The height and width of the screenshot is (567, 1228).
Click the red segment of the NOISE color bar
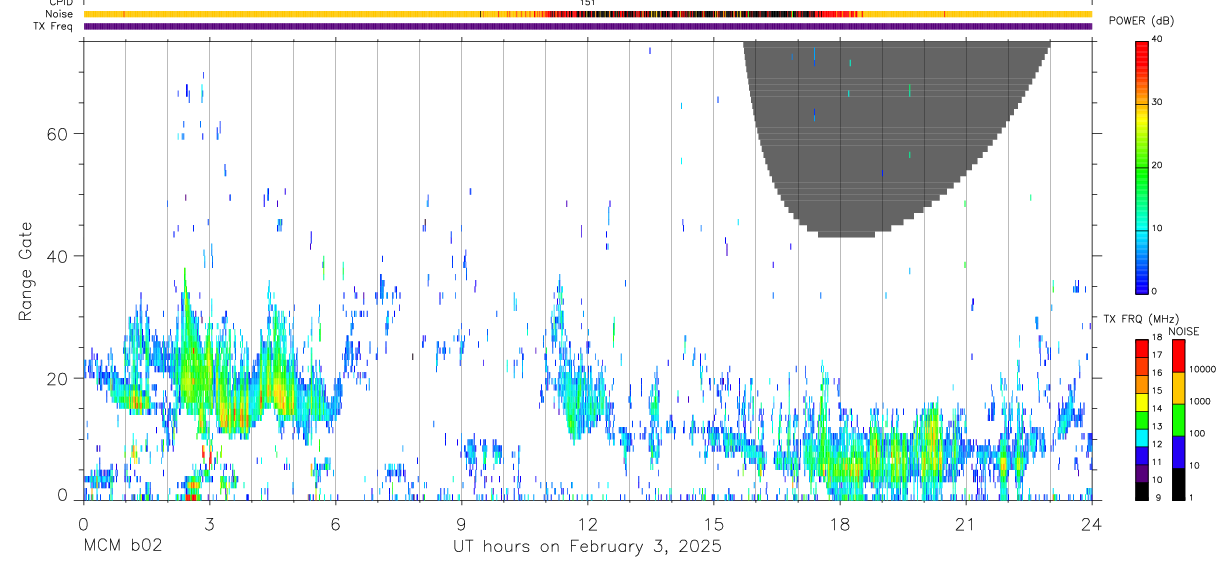(1179, 356)
